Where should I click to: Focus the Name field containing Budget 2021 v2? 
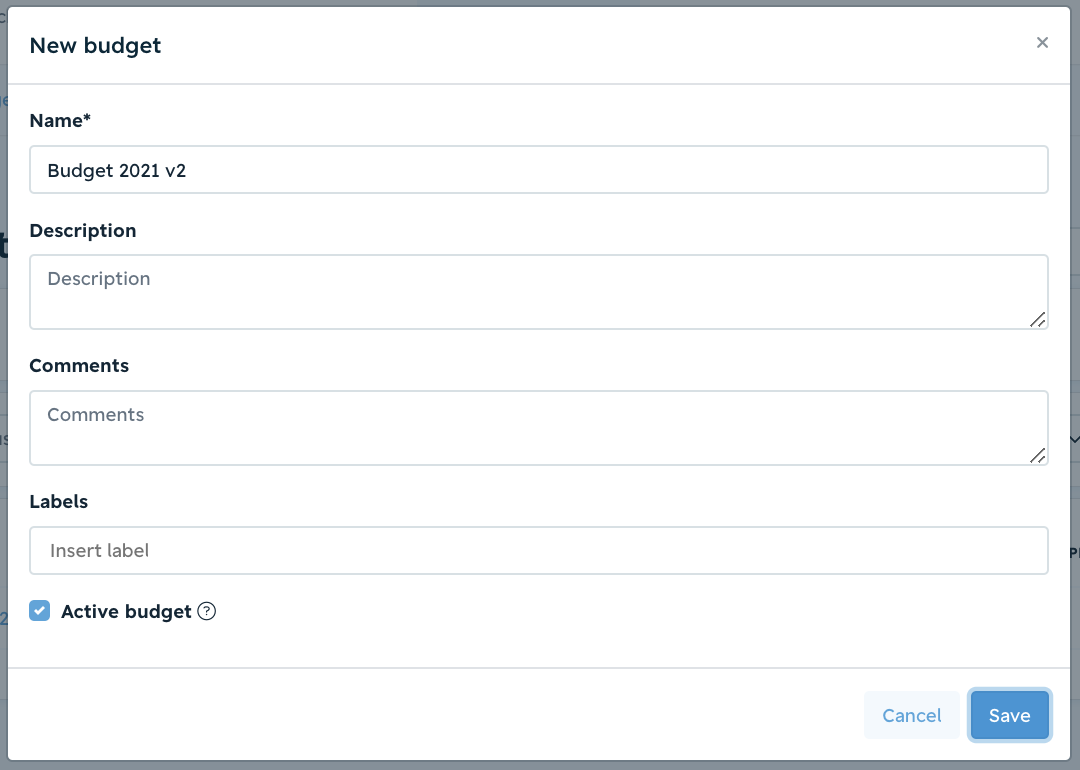click(x=539, y=169)
